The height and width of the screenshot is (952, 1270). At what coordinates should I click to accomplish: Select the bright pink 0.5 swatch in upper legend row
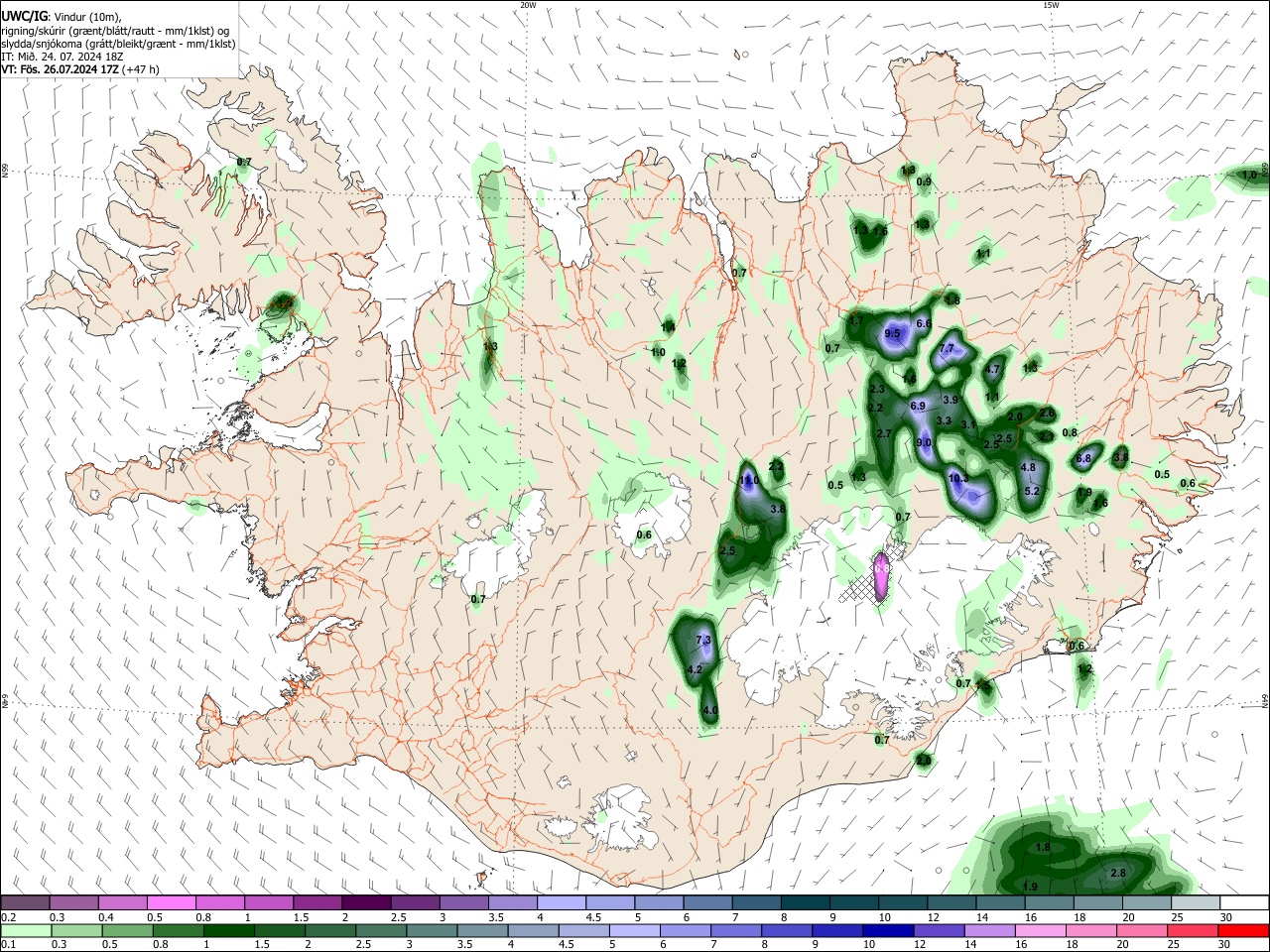point(171,903)
